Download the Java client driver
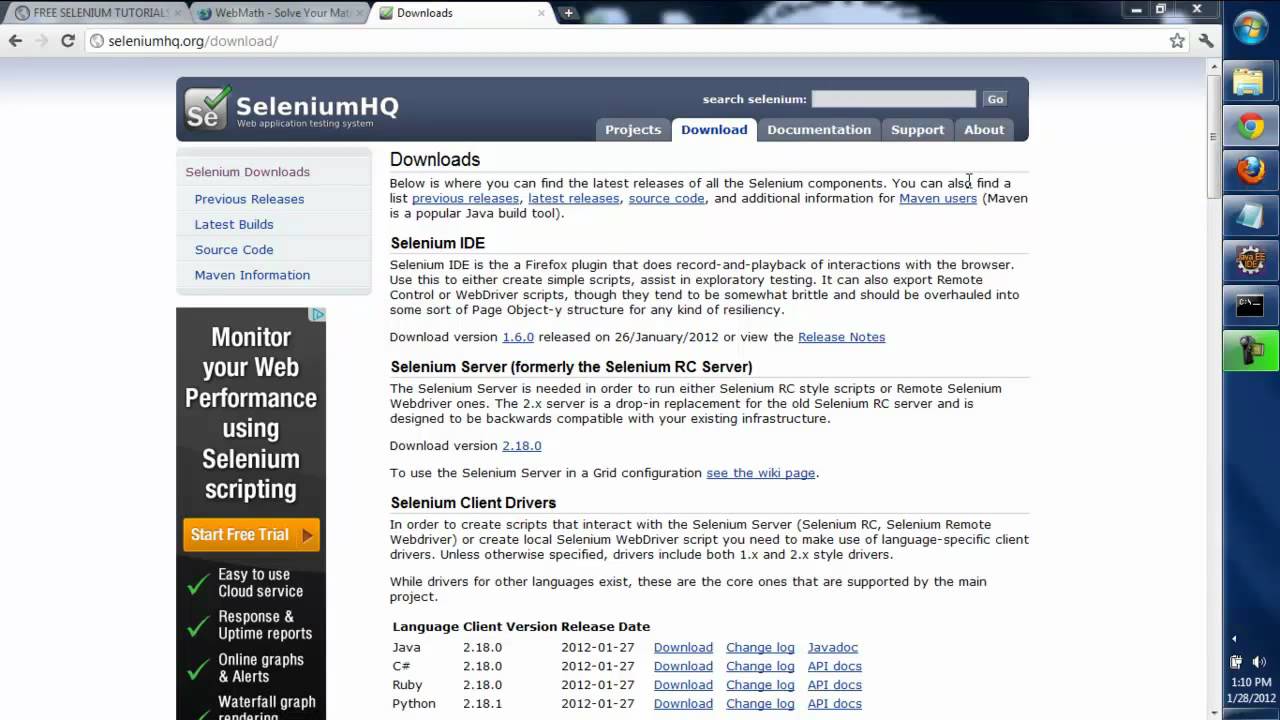The image size is (1280, 720). click(683, 648)
